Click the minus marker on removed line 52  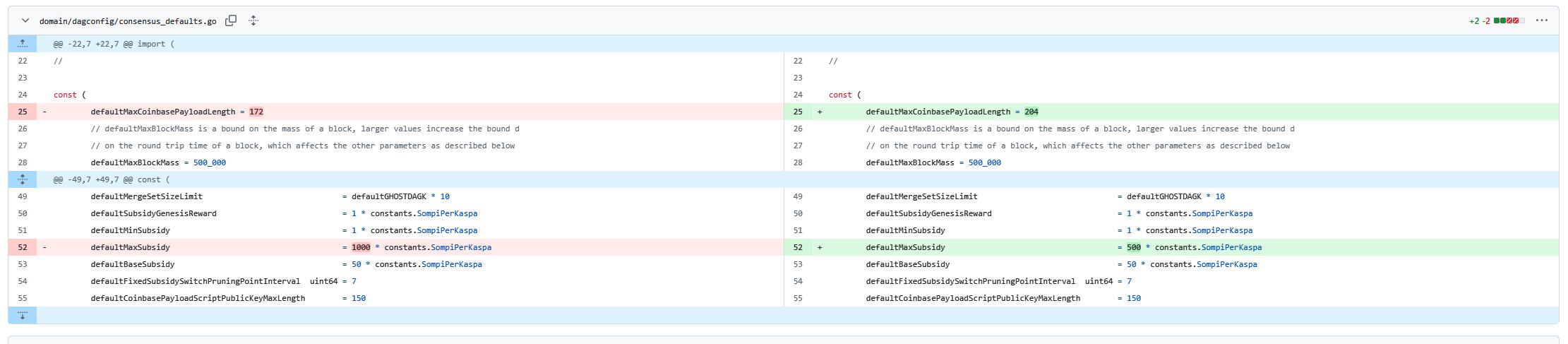44,247
